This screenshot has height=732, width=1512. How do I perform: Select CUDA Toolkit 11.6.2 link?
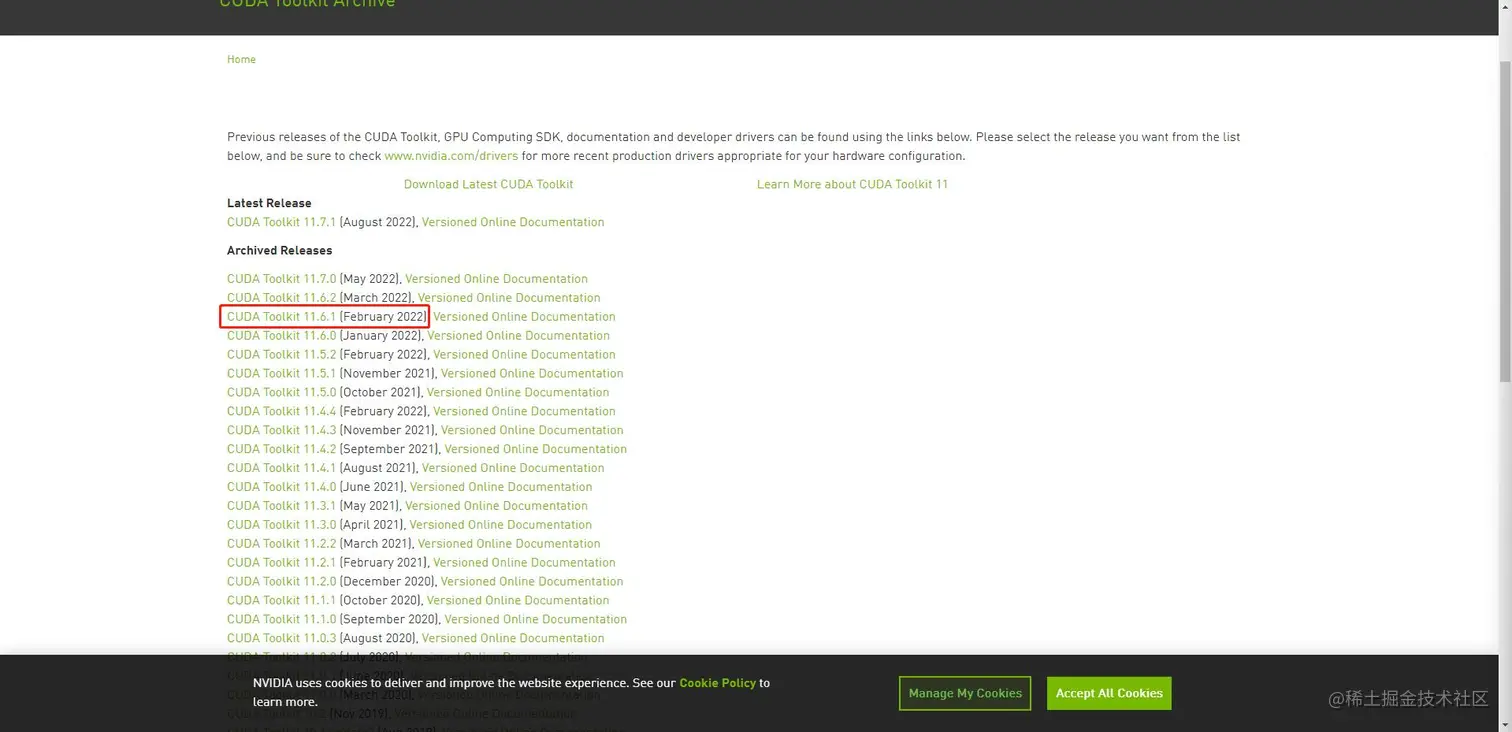281,298
